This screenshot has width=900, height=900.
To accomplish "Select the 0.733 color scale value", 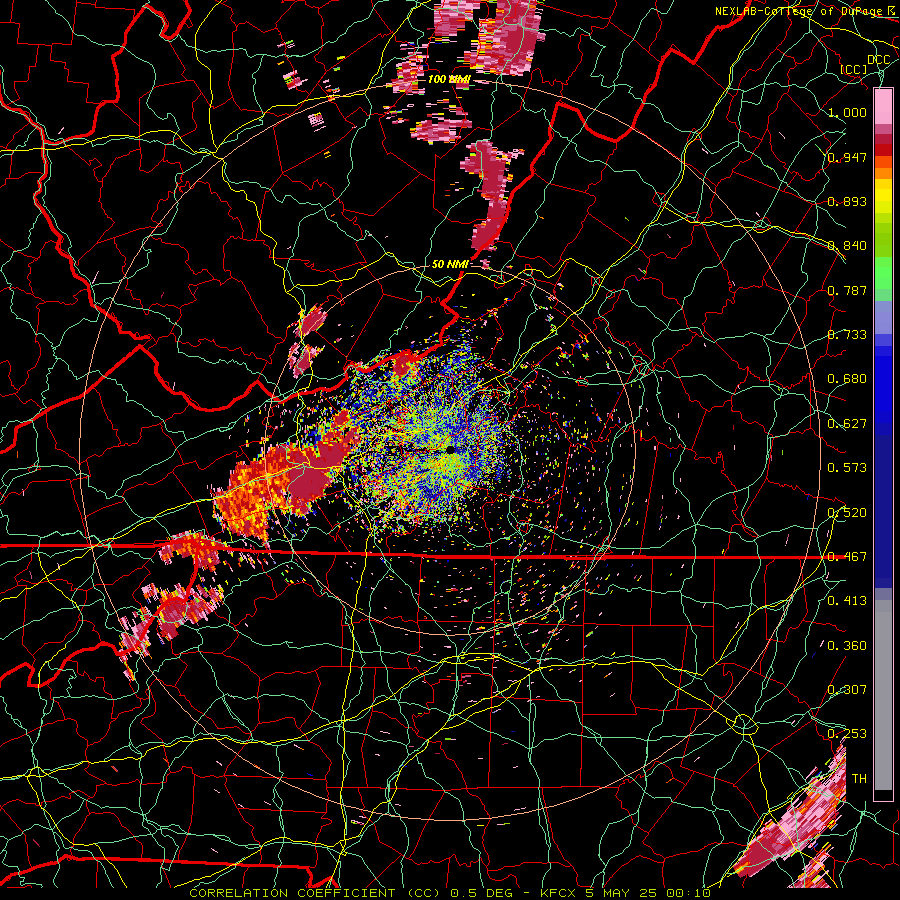I will (x=847, y=335).
